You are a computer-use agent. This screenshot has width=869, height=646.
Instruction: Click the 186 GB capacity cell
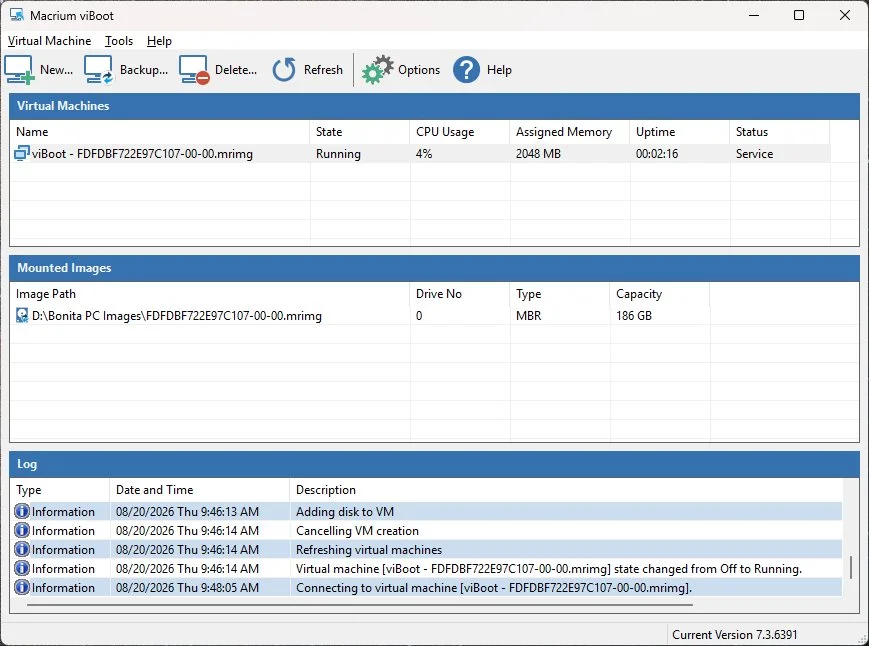pos(634,316)
